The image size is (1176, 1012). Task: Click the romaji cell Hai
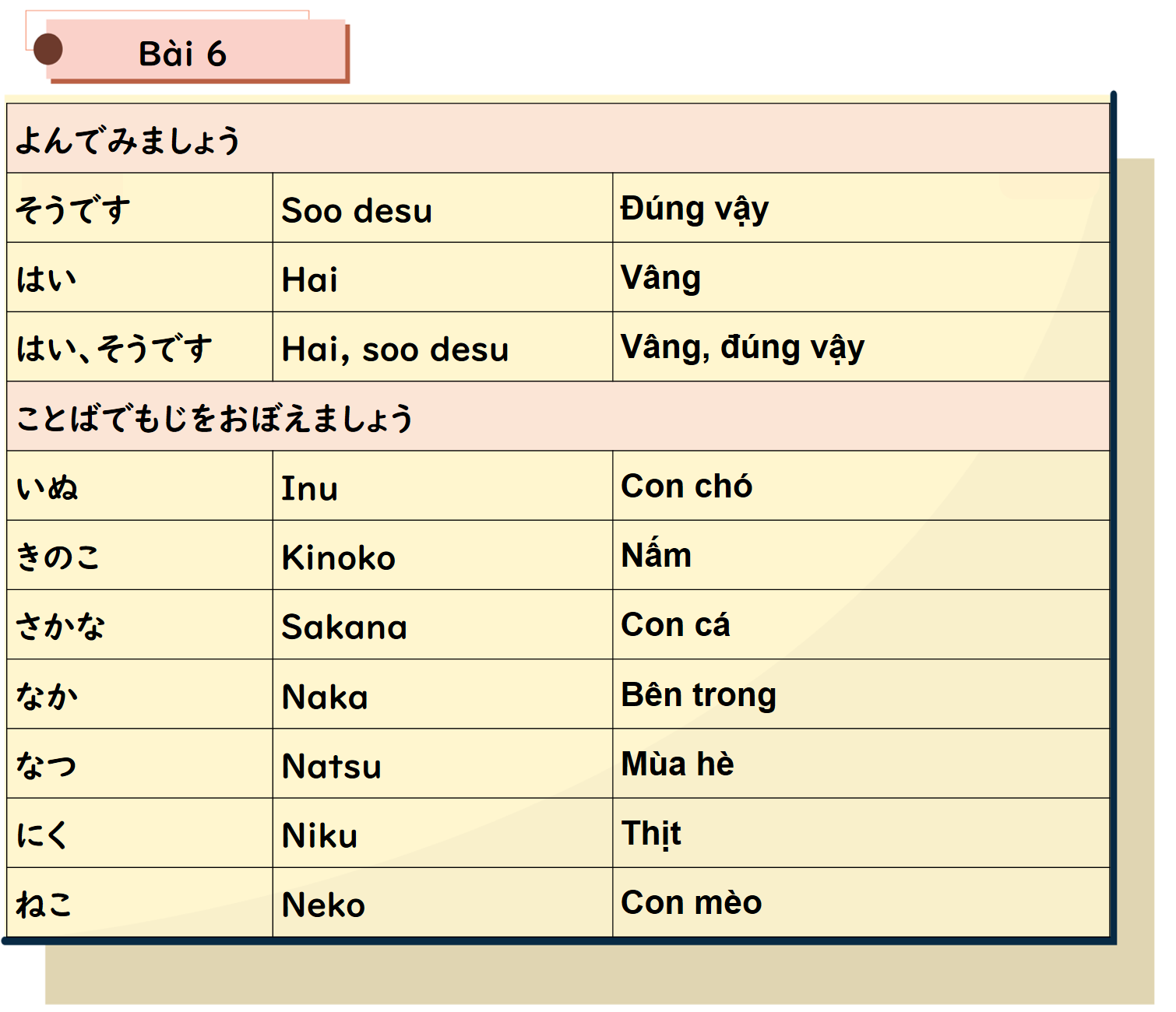[310, 280]
